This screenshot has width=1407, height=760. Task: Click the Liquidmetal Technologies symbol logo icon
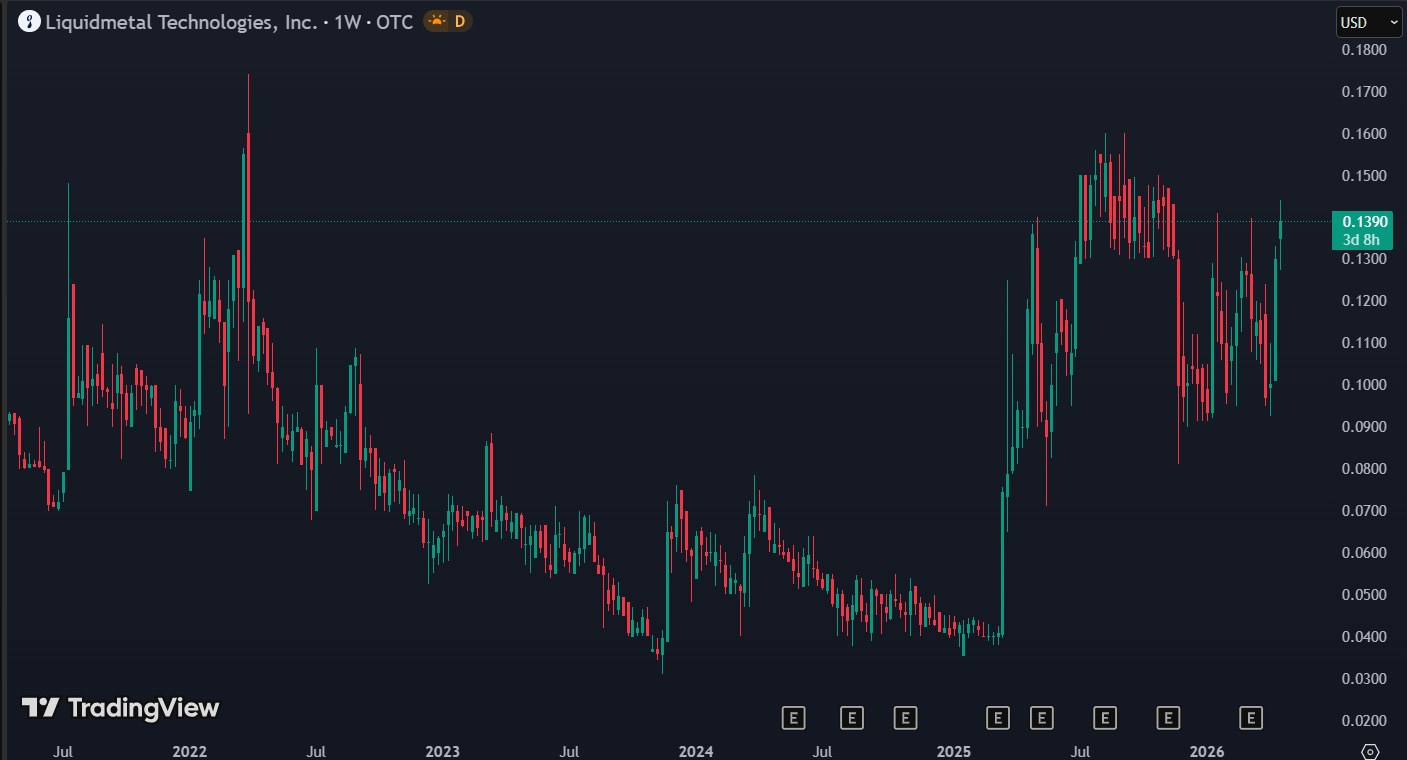[30, 21]
